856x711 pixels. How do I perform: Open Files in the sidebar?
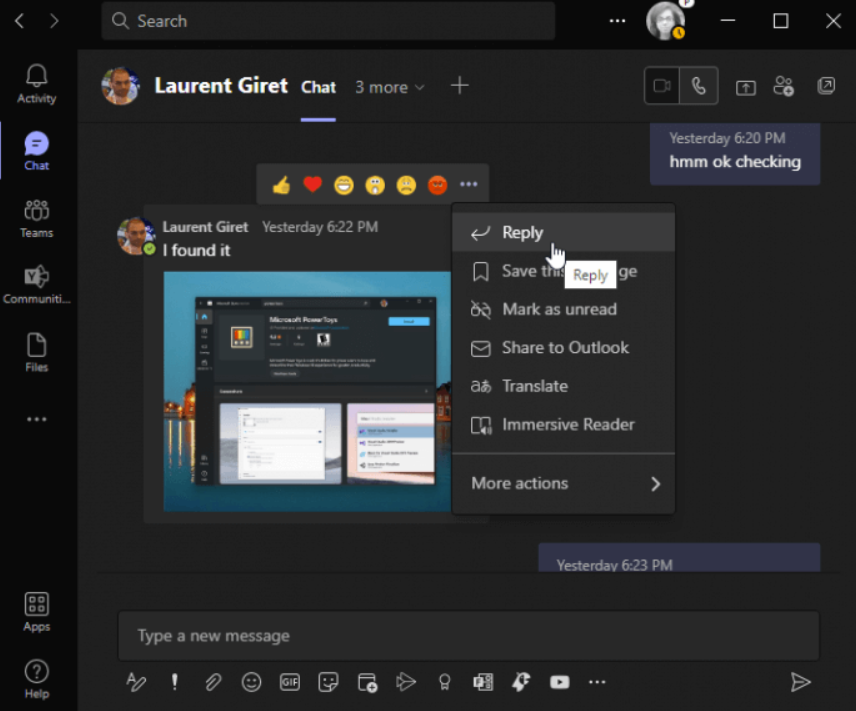[37, 352]
